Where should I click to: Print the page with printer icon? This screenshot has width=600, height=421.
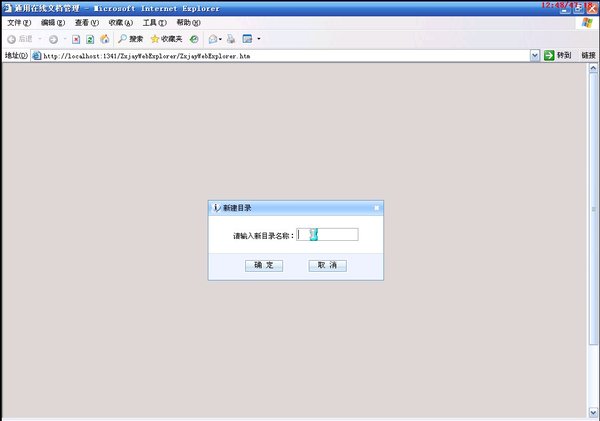(x=231, y=39)
